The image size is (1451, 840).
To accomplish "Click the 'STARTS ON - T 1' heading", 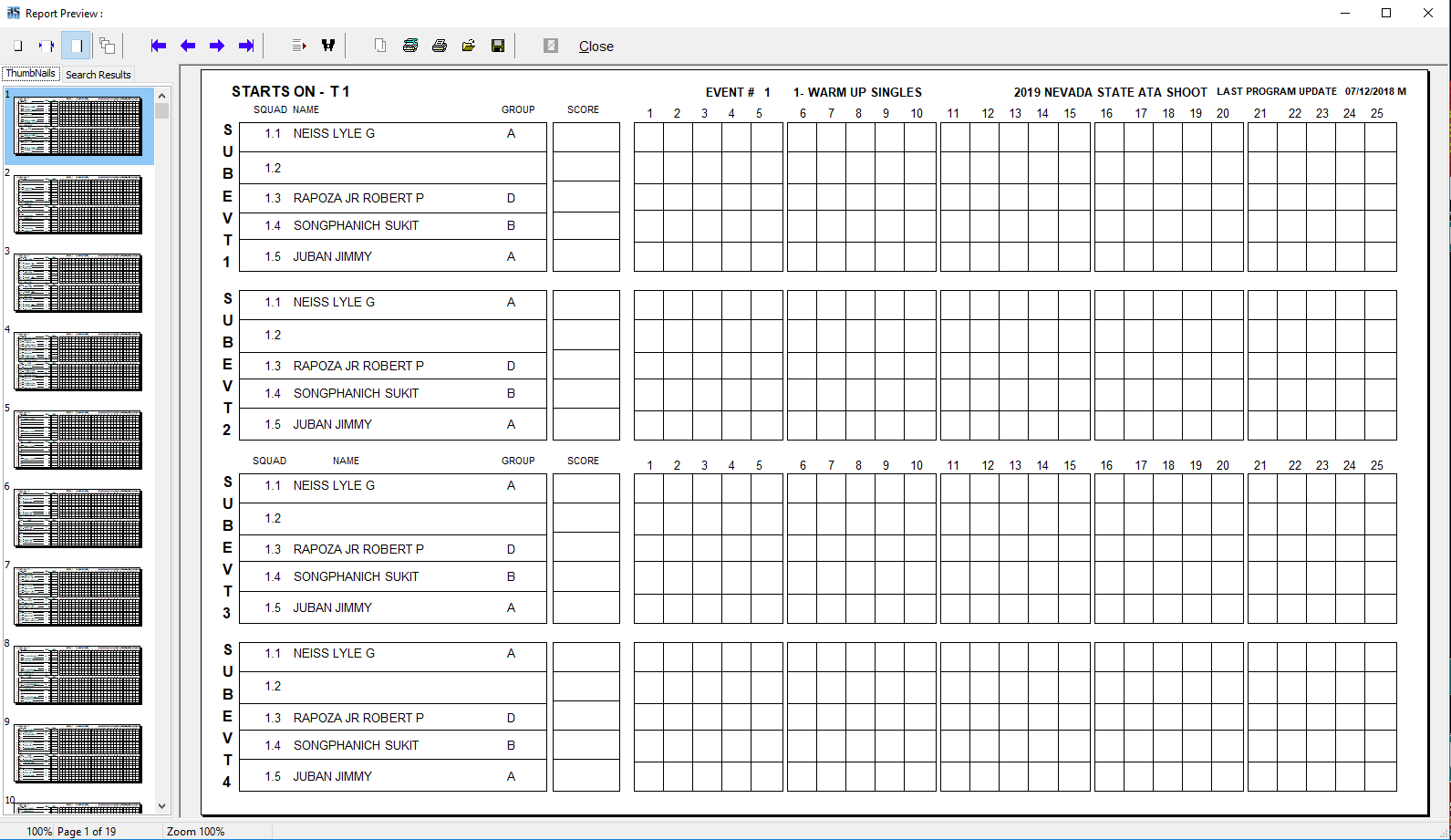I will click(x=291, y=91).
